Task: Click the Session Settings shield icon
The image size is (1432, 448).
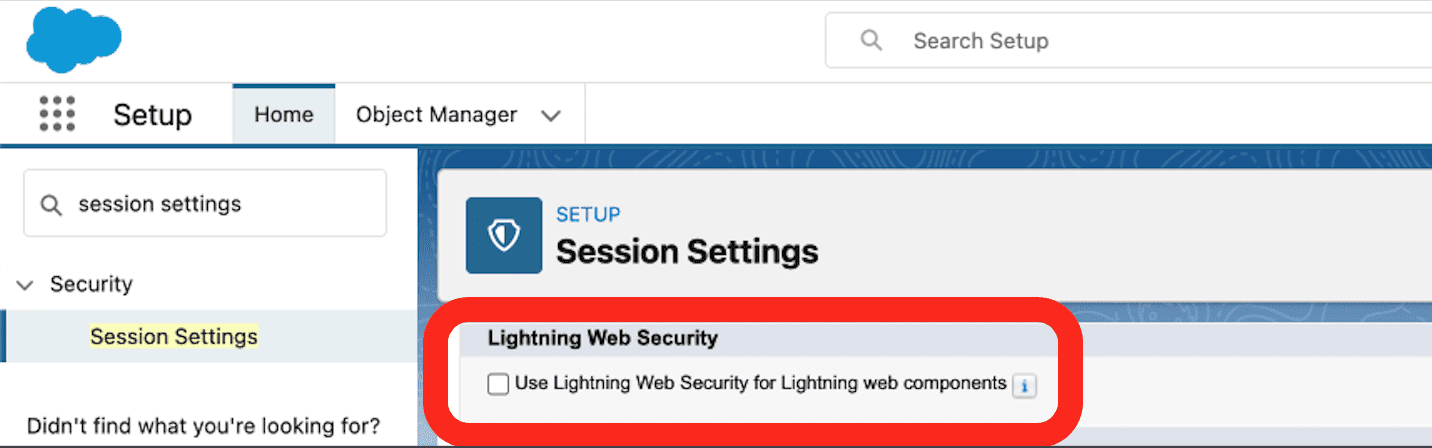Action: click(504, 235)
